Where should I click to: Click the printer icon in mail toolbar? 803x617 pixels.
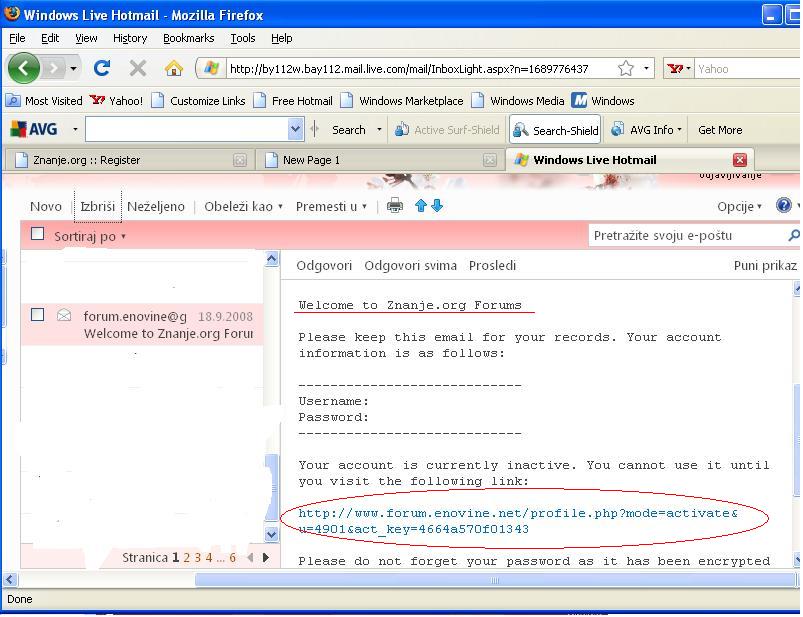coord(395,206)
